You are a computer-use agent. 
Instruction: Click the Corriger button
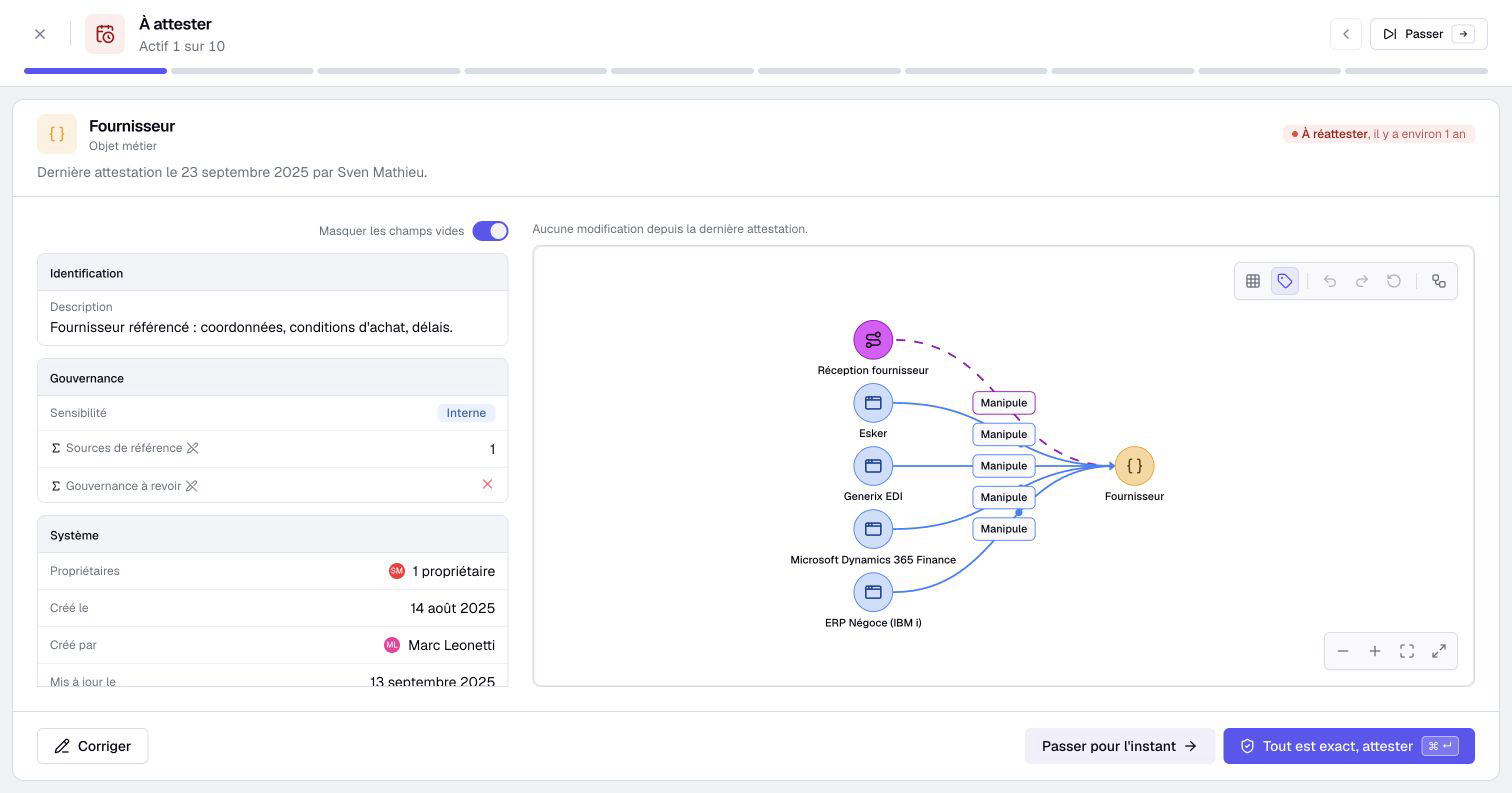click(93, 746)
